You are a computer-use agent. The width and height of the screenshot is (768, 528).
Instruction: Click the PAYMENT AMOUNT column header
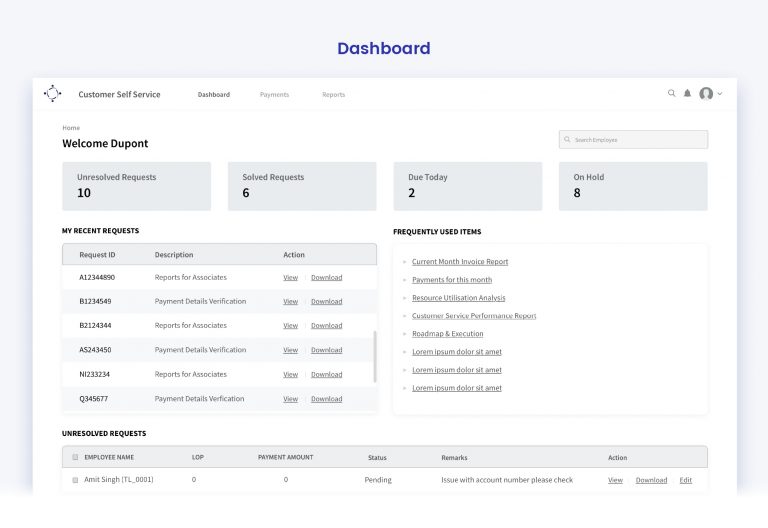click(286, 457)
